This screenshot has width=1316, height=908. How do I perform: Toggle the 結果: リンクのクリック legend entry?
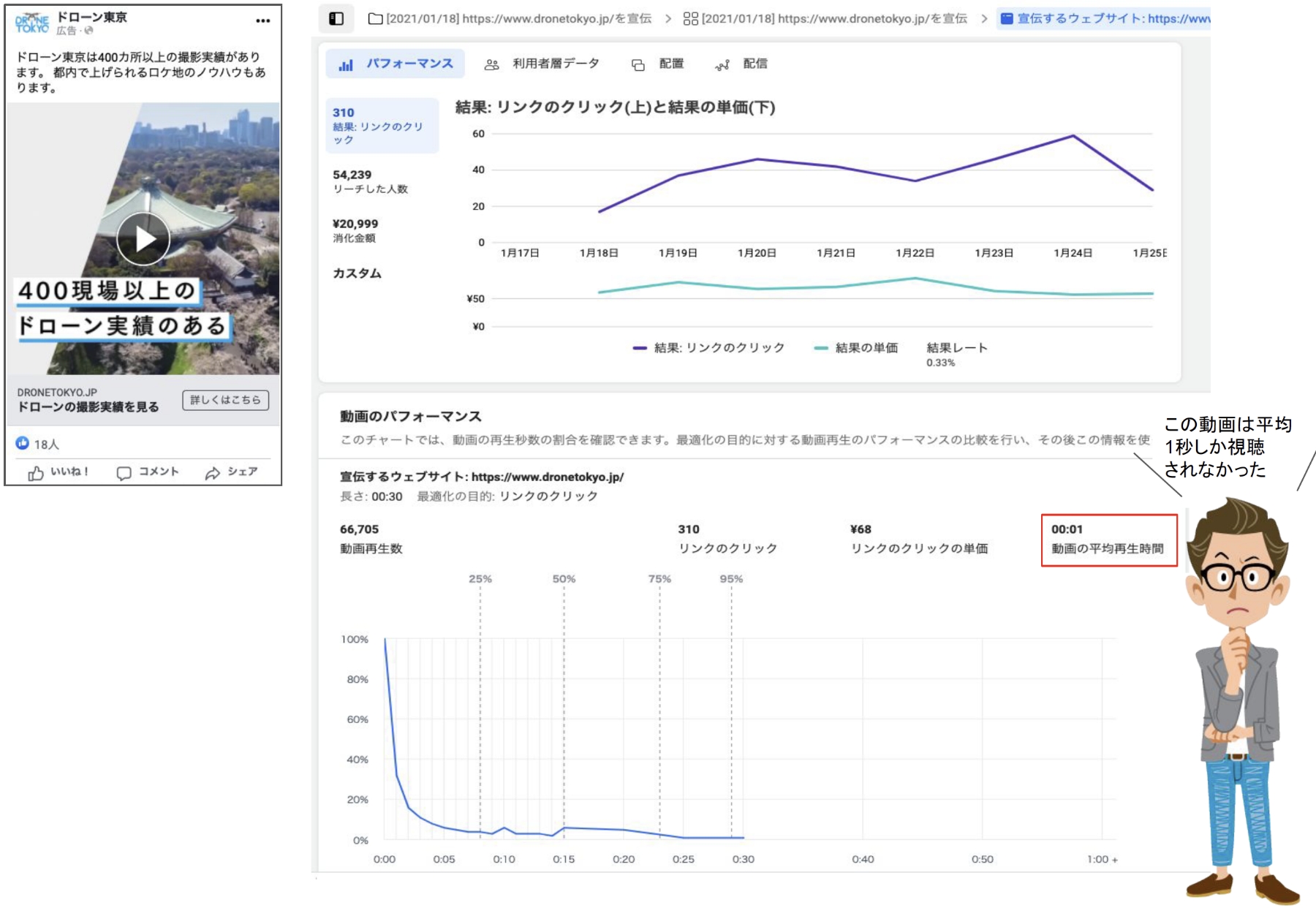pos(708,348)
